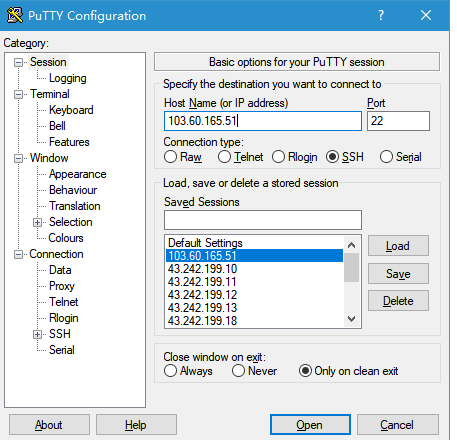The height and width of the screenshot is (441, 457).
Task: Click the Saved Sessions name field
Action: (x=263, y=220)
